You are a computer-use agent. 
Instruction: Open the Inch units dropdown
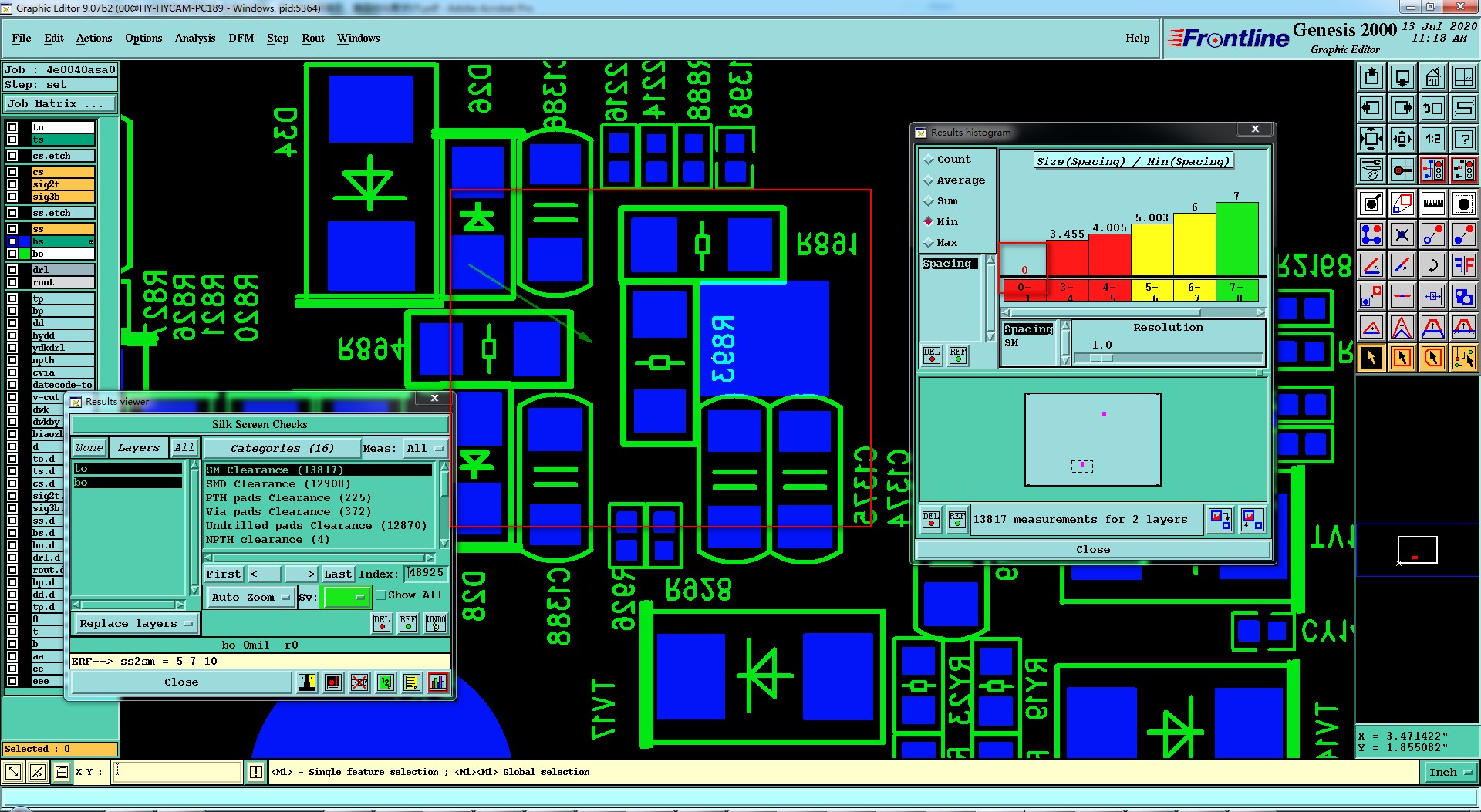[1449, 772]
